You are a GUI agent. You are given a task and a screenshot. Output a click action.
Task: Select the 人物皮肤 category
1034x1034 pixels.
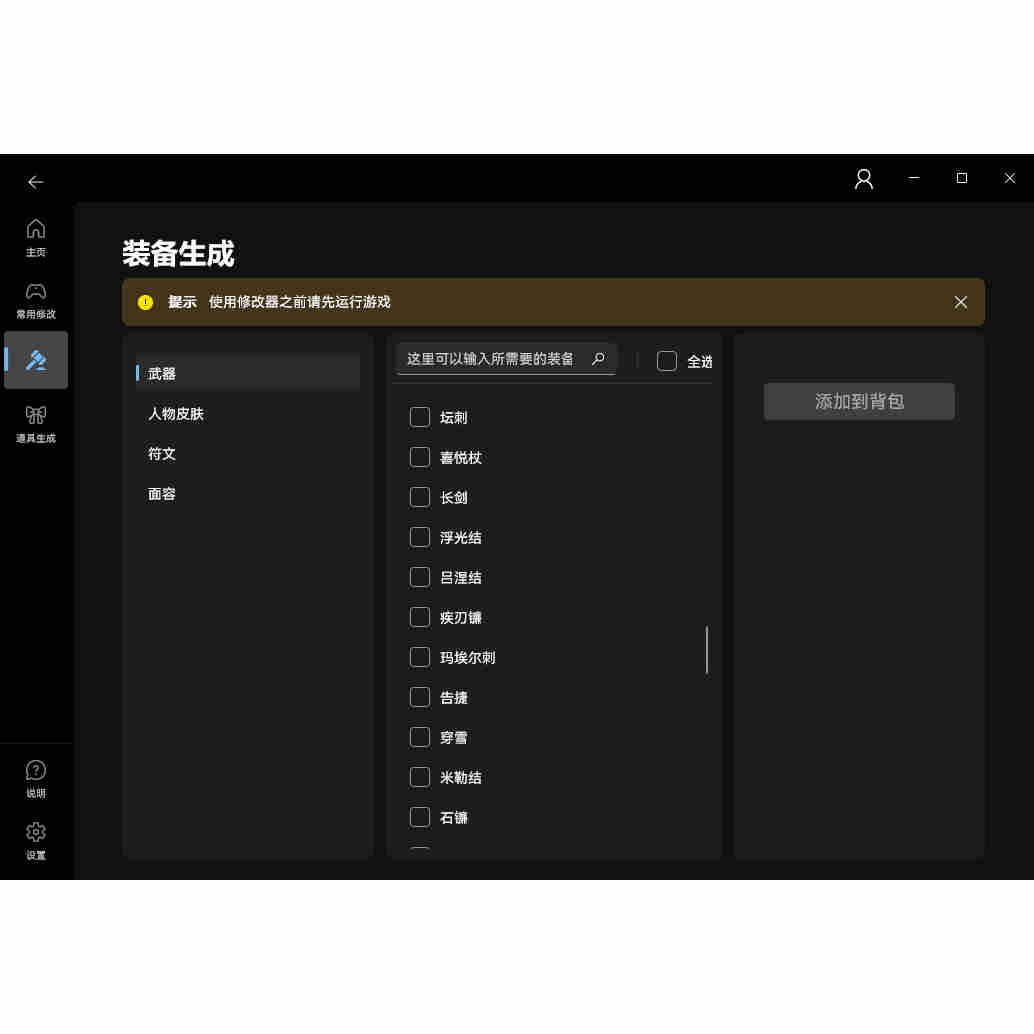click(x=247, y=413)
